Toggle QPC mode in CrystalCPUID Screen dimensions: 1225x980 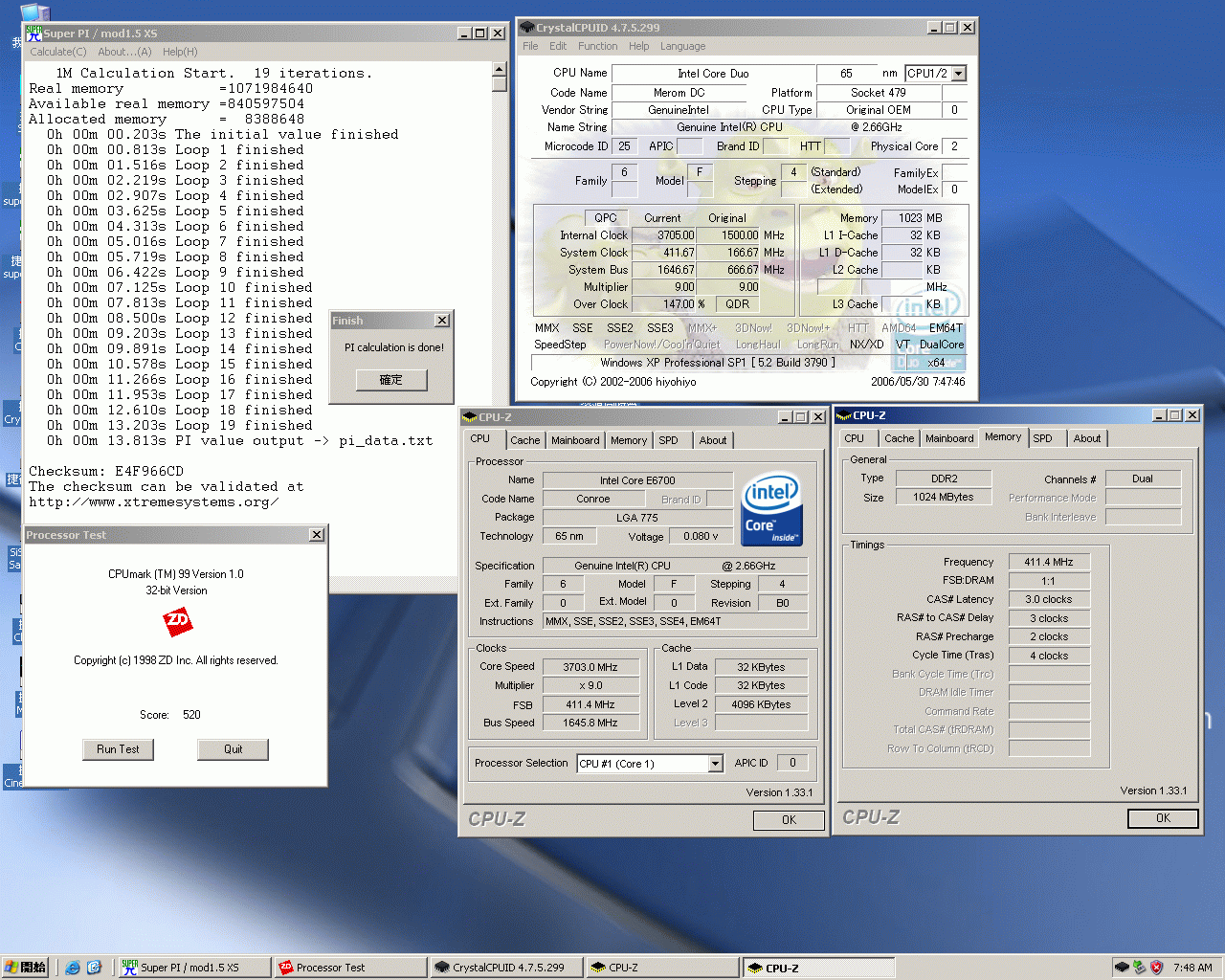[605, 217]
